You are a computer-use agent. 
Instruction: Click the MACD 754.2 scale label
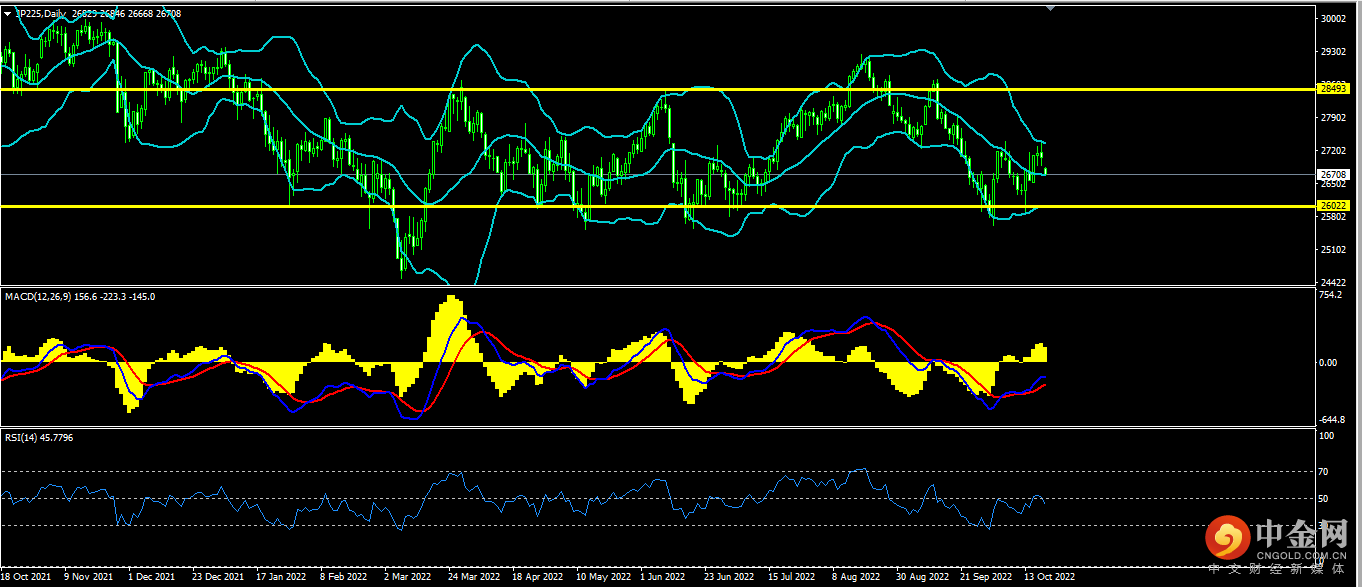[1332, 296]
